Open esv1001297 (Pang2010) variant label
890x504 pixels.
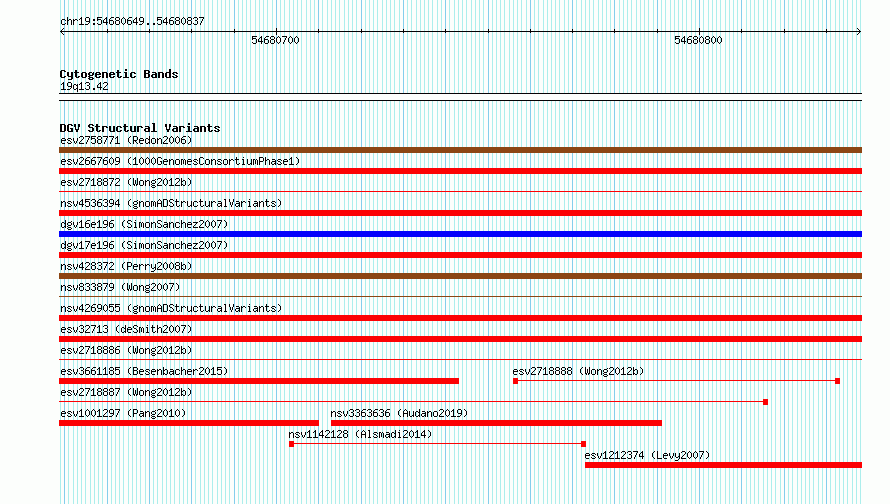click(x=123, y=413)
